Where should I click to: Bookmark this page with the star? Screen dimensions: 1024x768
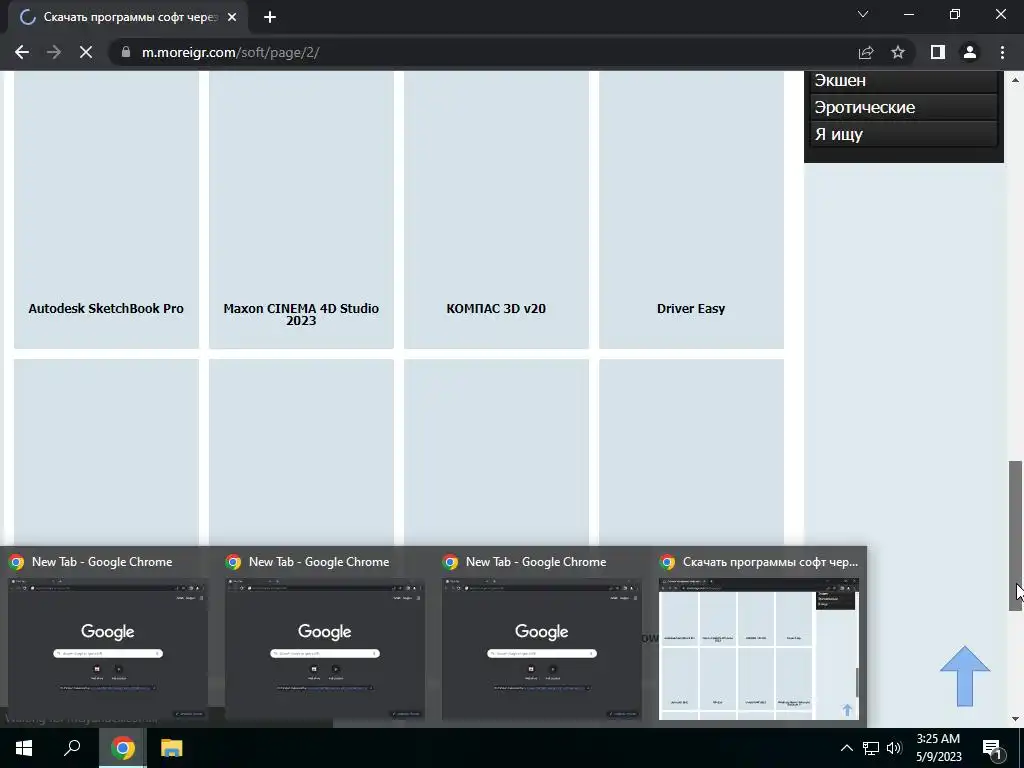coord(898,52)
